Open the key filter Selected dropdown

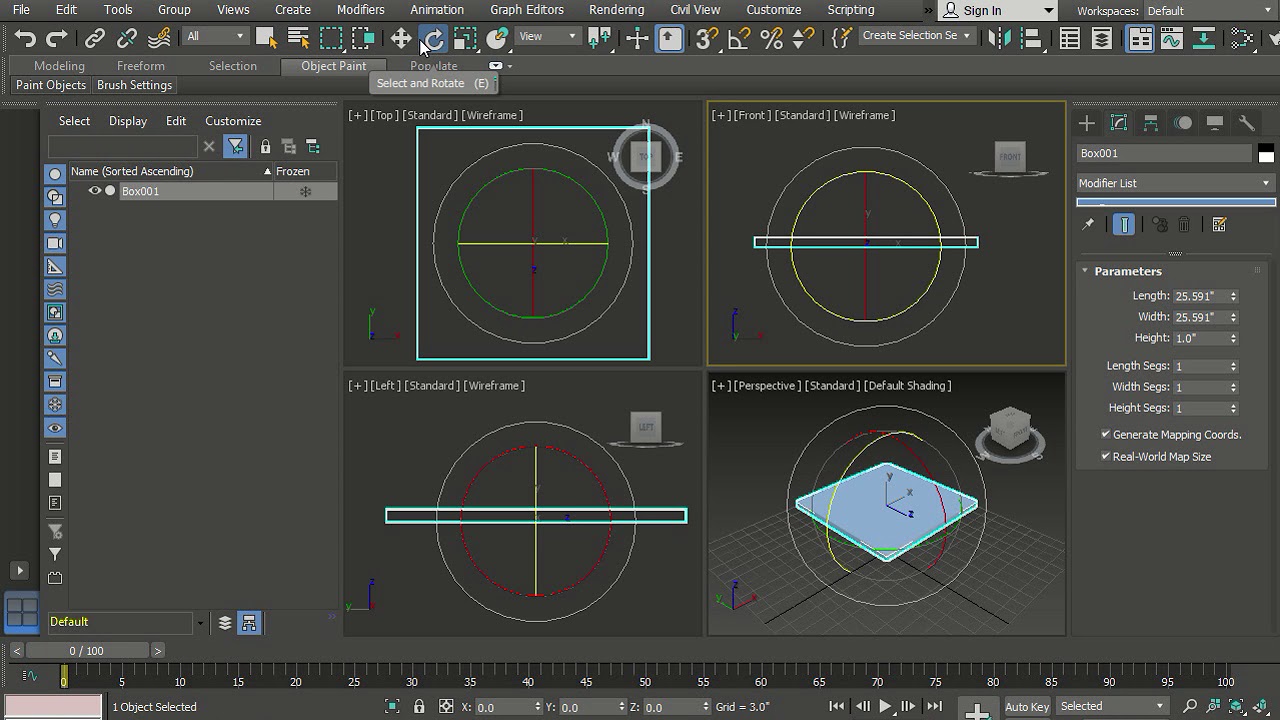(x=1112, y=707)
